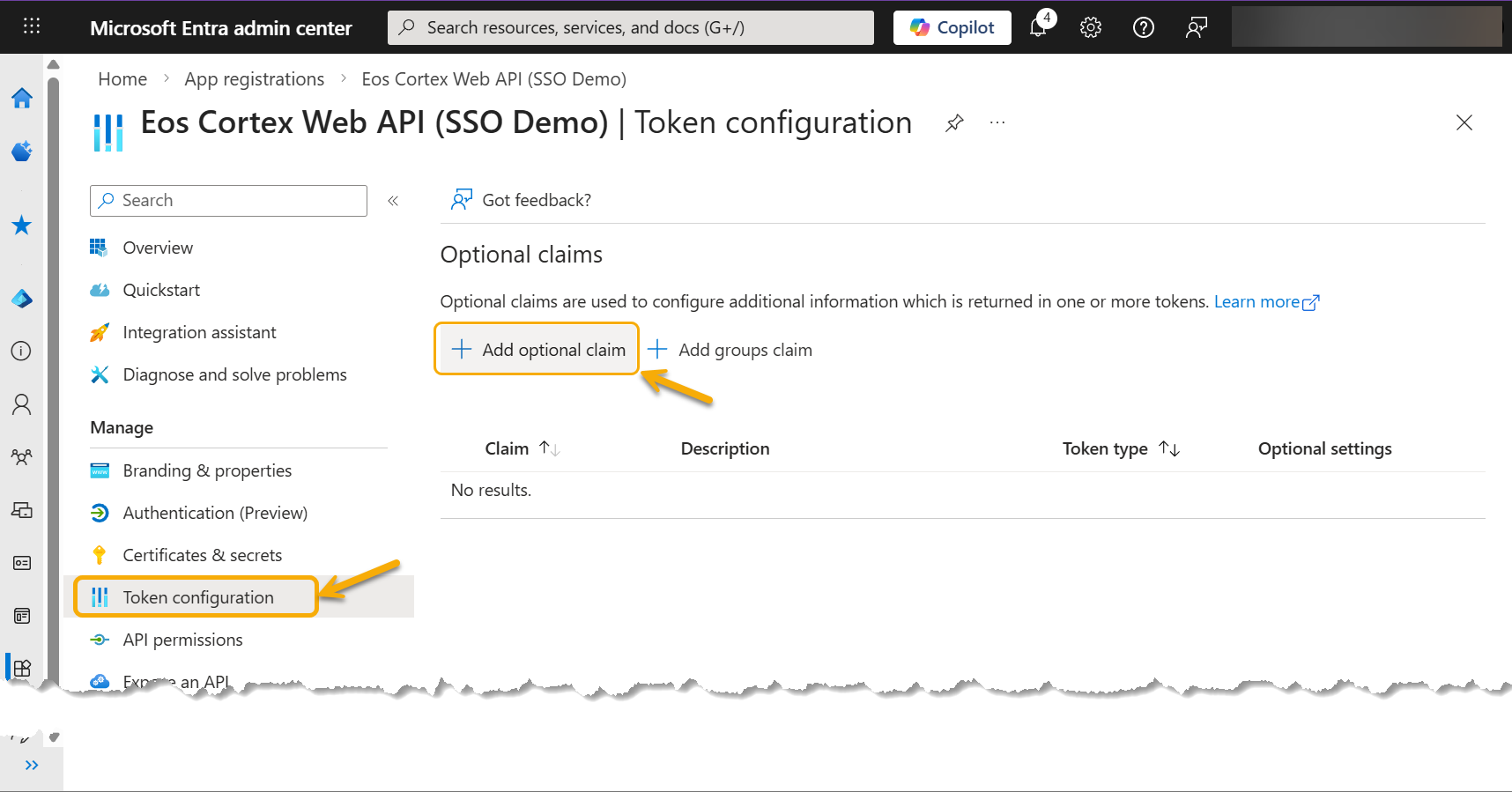The width and height of the screenshot is (1512, 792).
Task: Click the menu Search field
Action: pos(228,201)
